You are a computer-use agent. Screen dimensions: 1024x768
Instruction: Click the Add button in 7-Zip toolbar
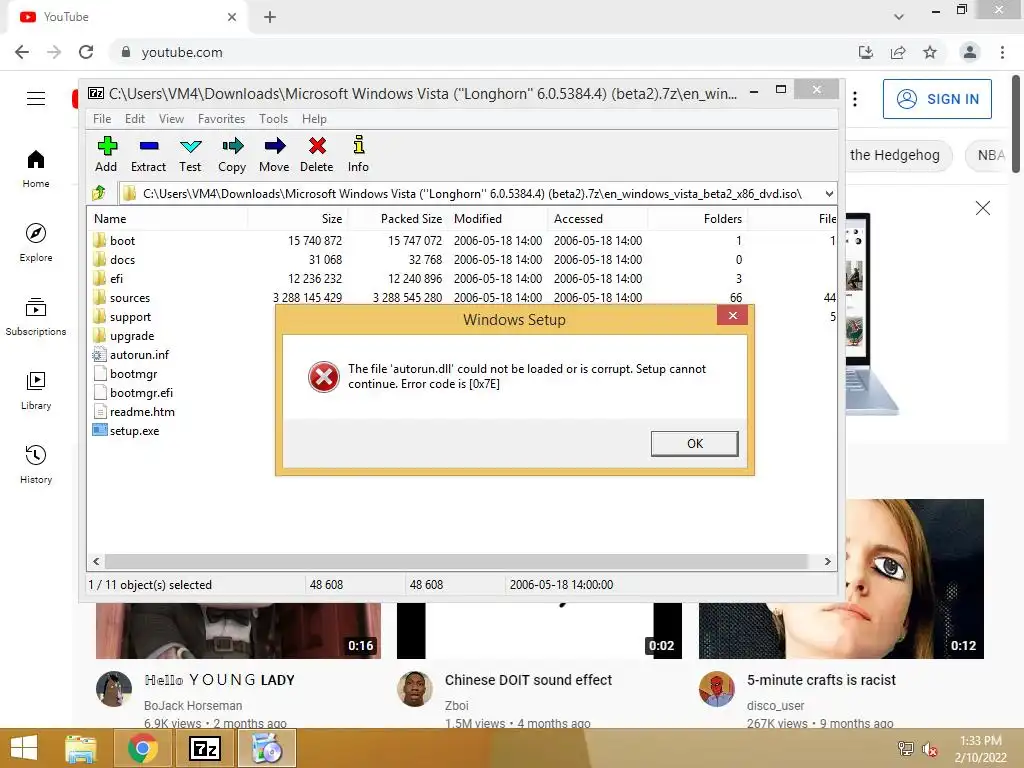(x=106, y=155)
